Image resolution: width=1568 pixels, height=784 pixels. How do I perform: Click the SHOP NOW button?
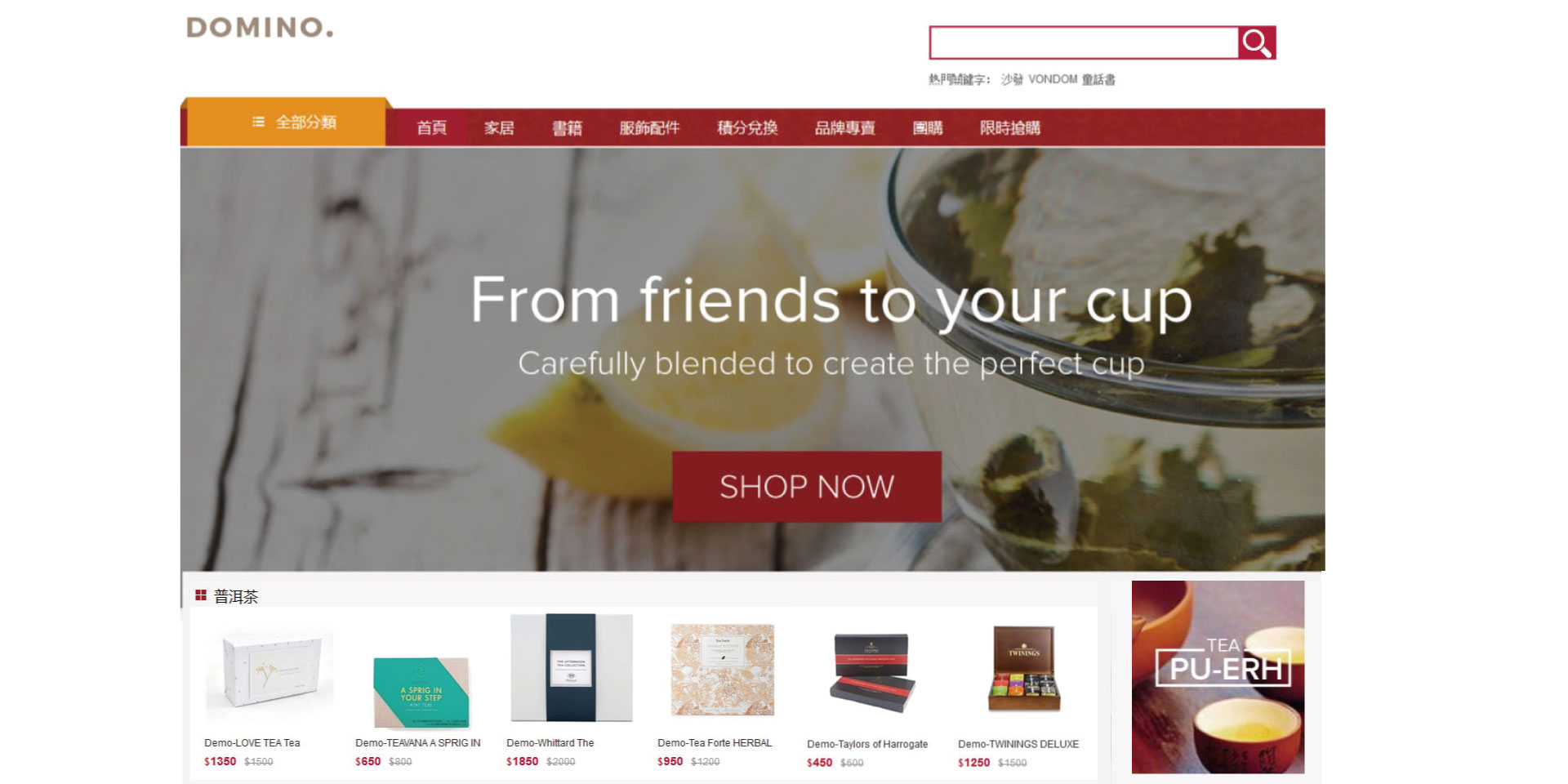[x=807, y=487]
